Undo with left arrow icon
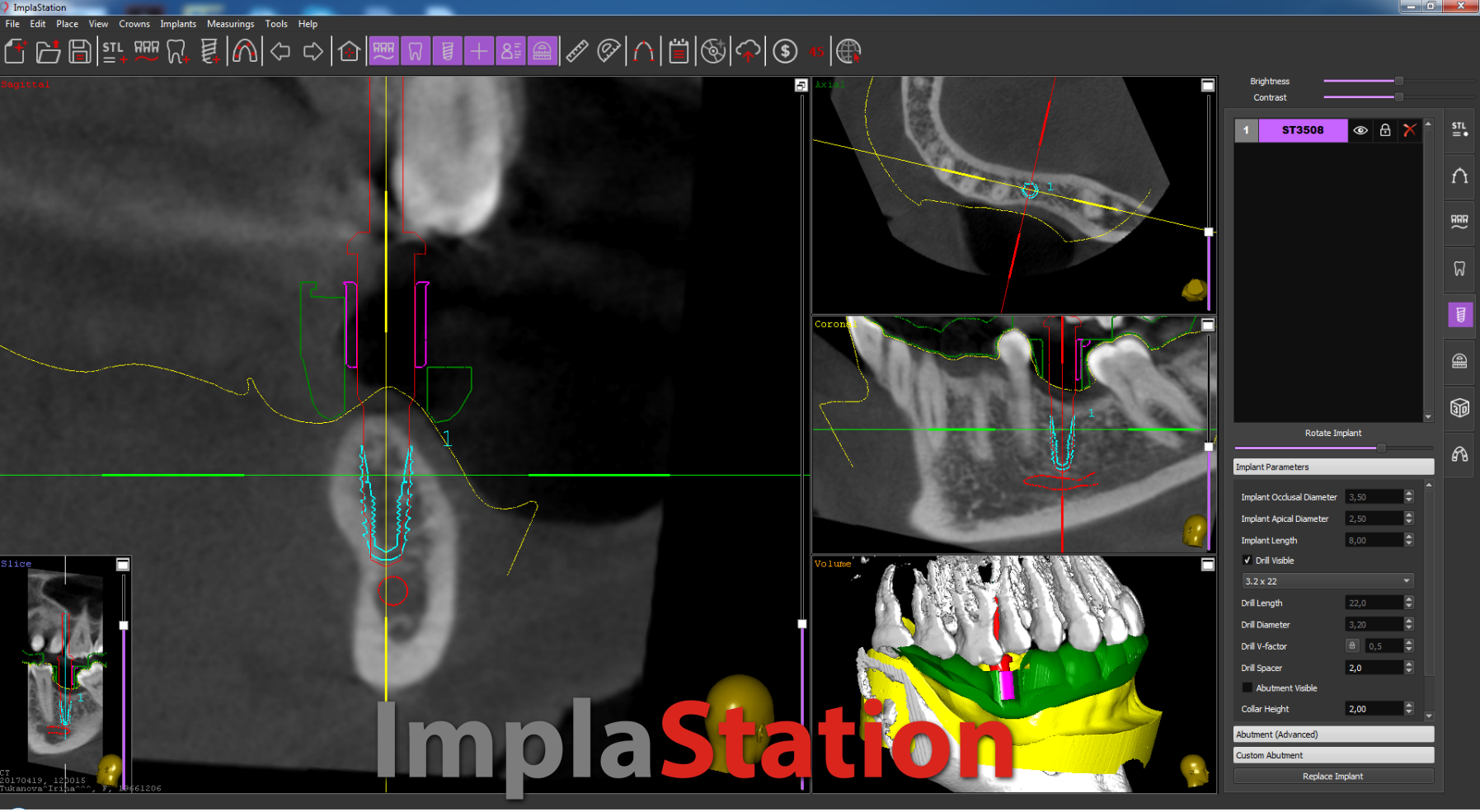 click(x=280, y=52)
